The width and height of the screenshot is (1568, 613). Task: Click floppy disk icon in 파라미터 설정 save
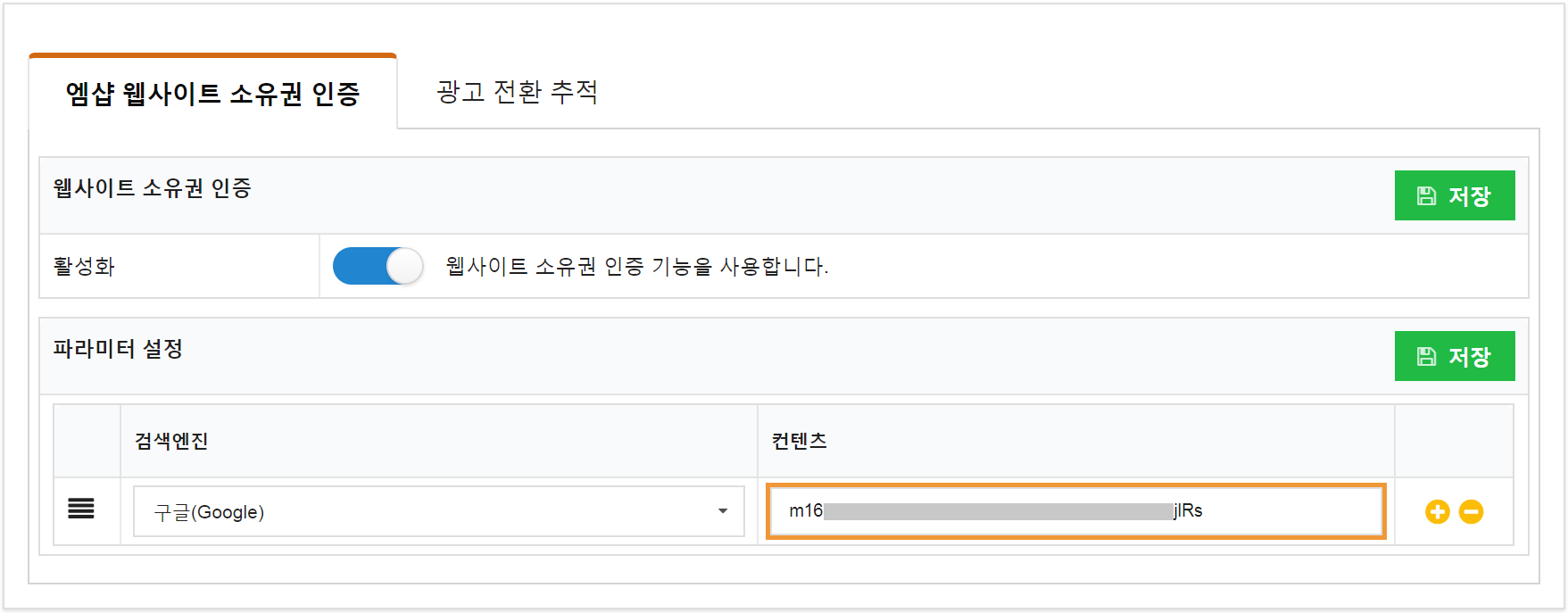(1426, 356)
